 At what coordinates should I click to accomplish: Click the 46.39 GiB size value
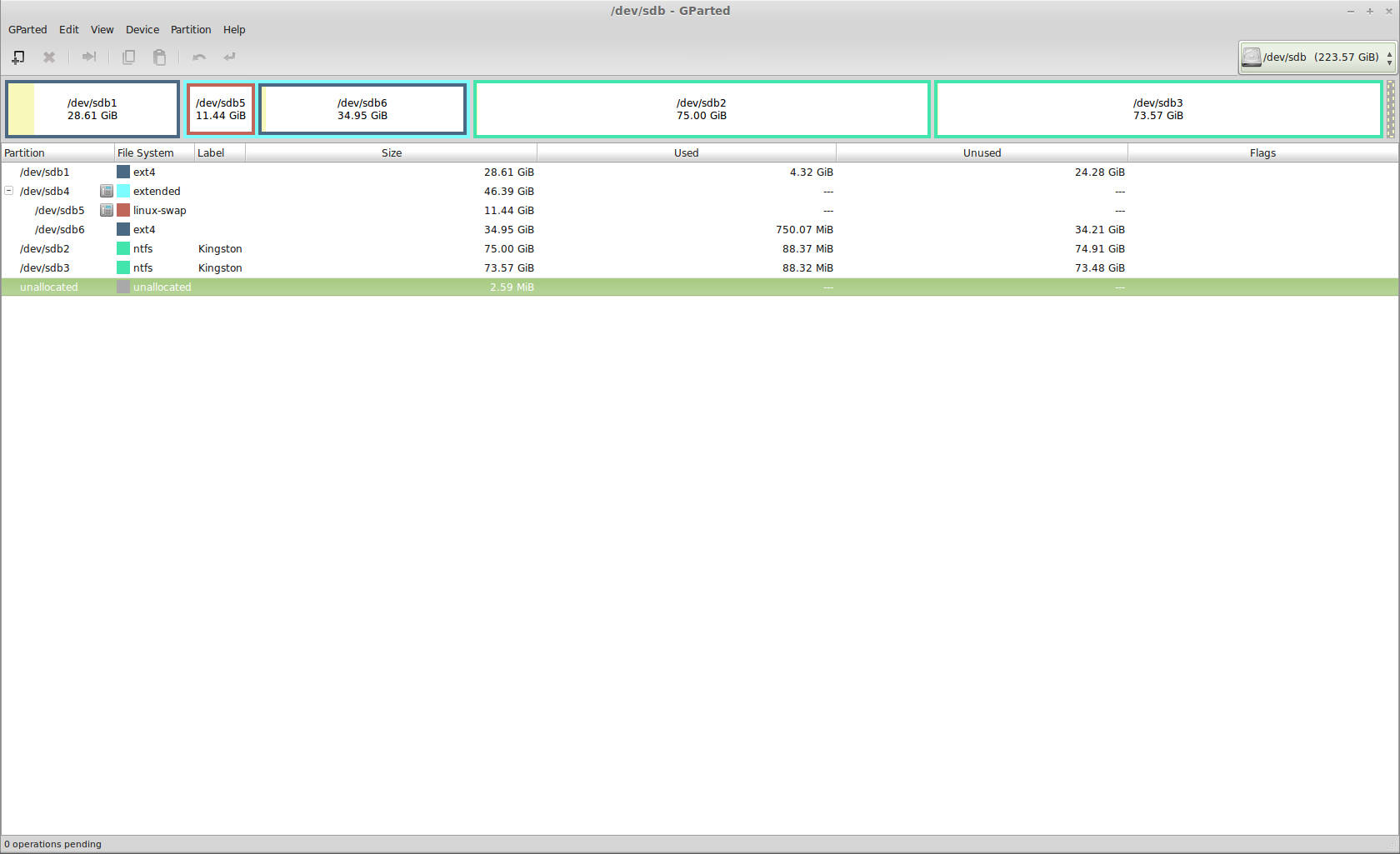pos(509,191)
